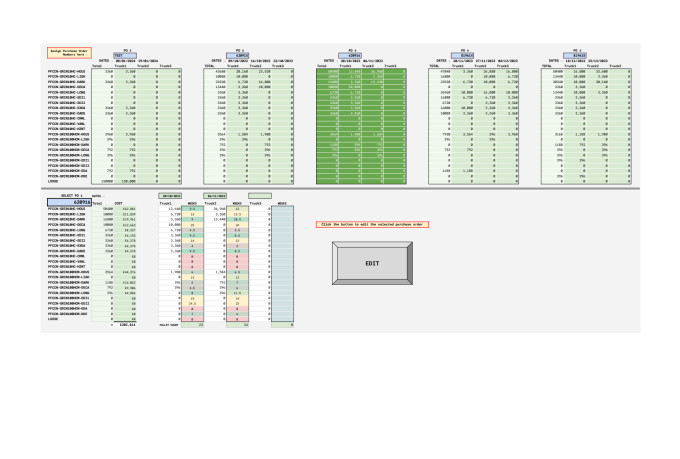
Task: Select pallet count total under Truck3 WEEKS column
Action: pyautogui.click(x=282, y=325)
